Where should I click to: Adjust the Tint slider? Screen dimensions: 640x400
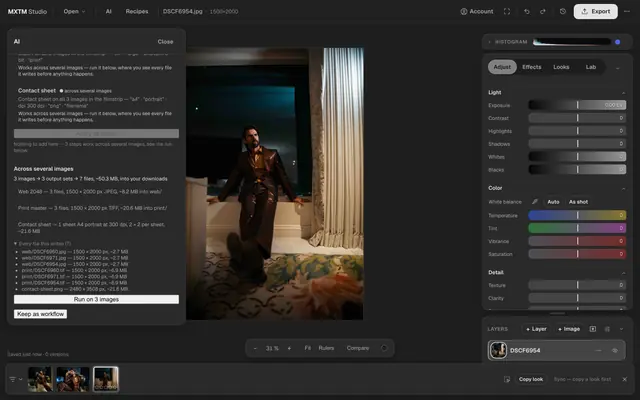577,228
